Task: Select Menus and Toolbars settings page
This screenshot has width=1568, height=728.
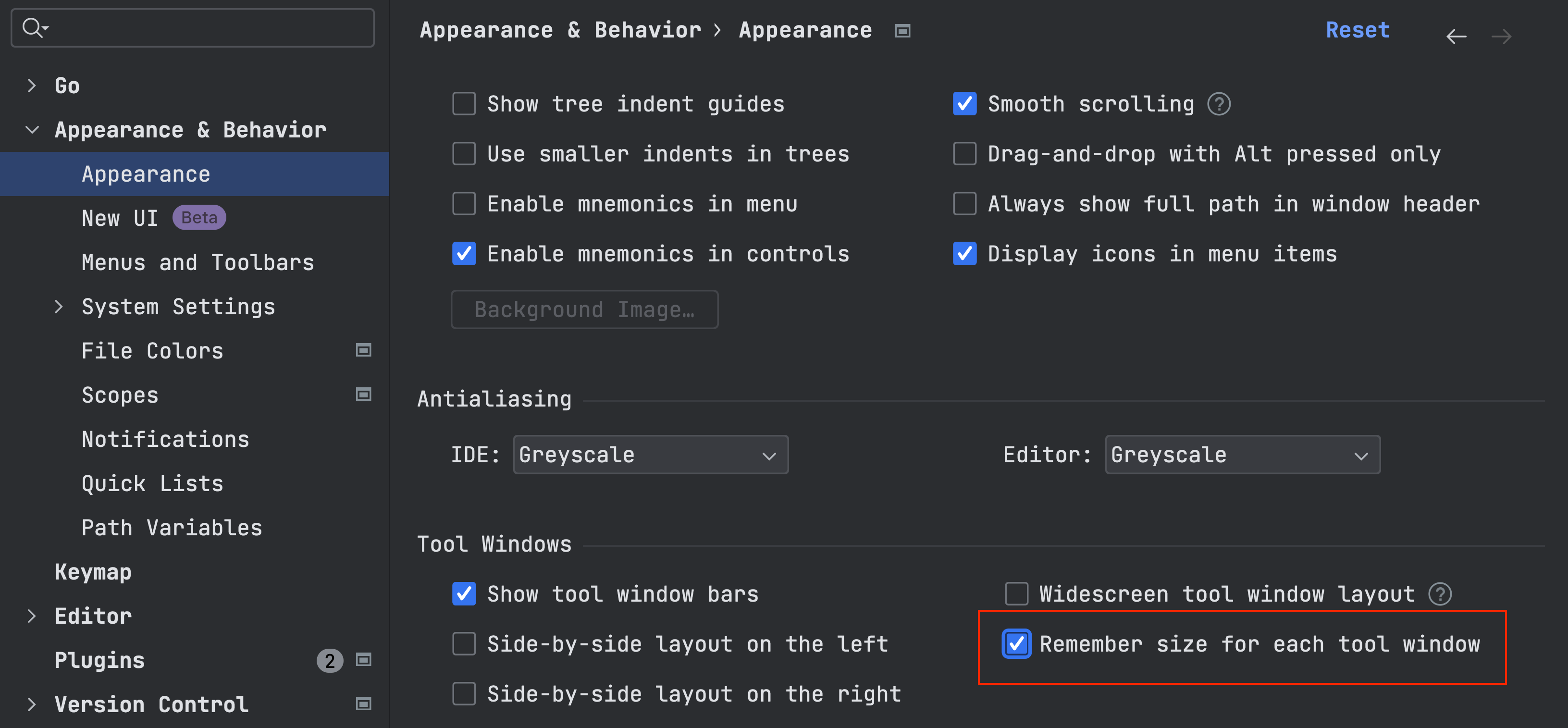Action: (198, 262)
